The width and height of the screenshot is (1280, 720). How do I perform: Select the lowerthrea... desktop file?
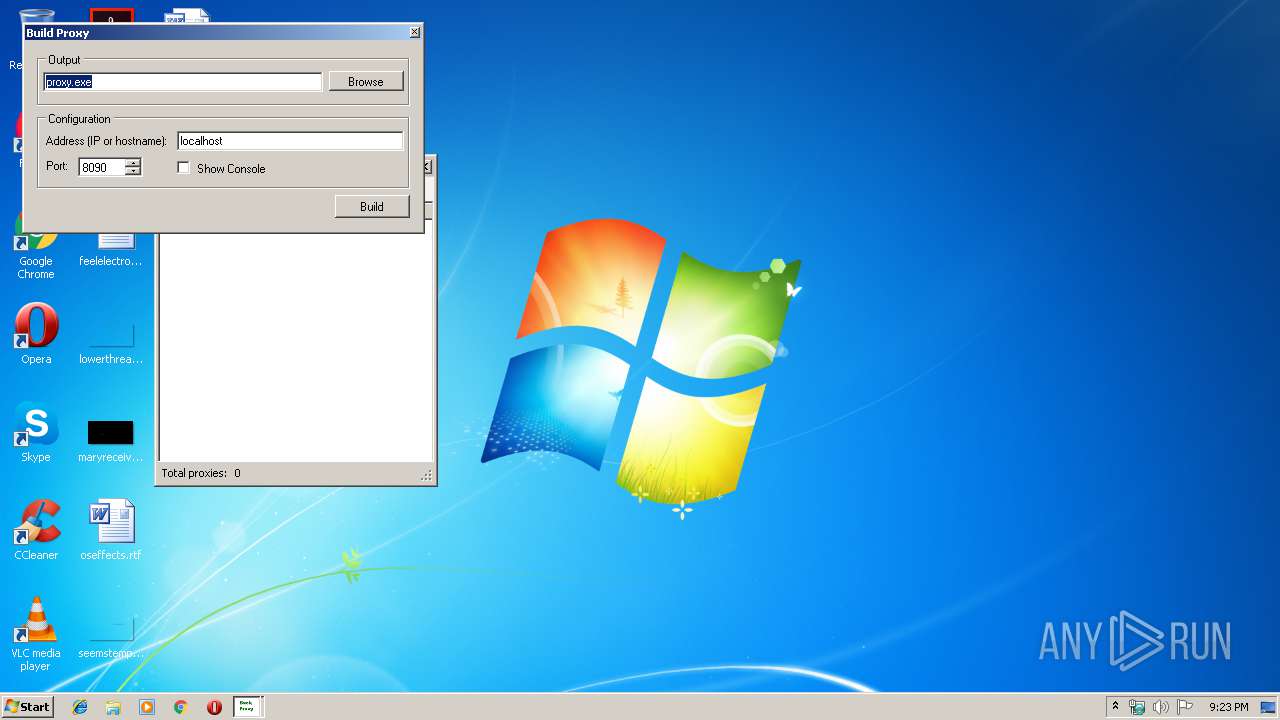click(111, 343)
